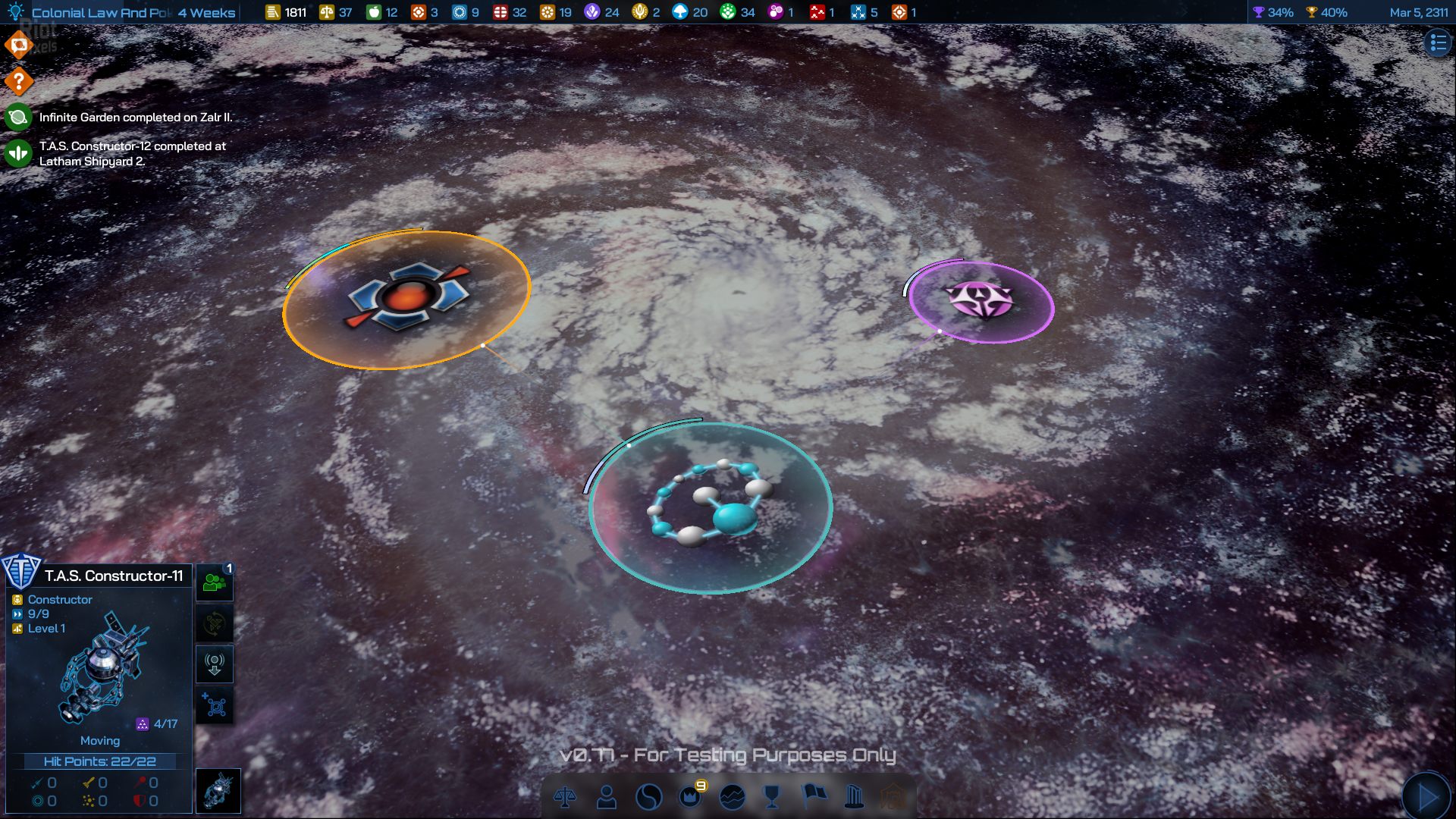Open the citizens person icon
The width and height of the screenshot is (1456, 819).
[607, 796]
